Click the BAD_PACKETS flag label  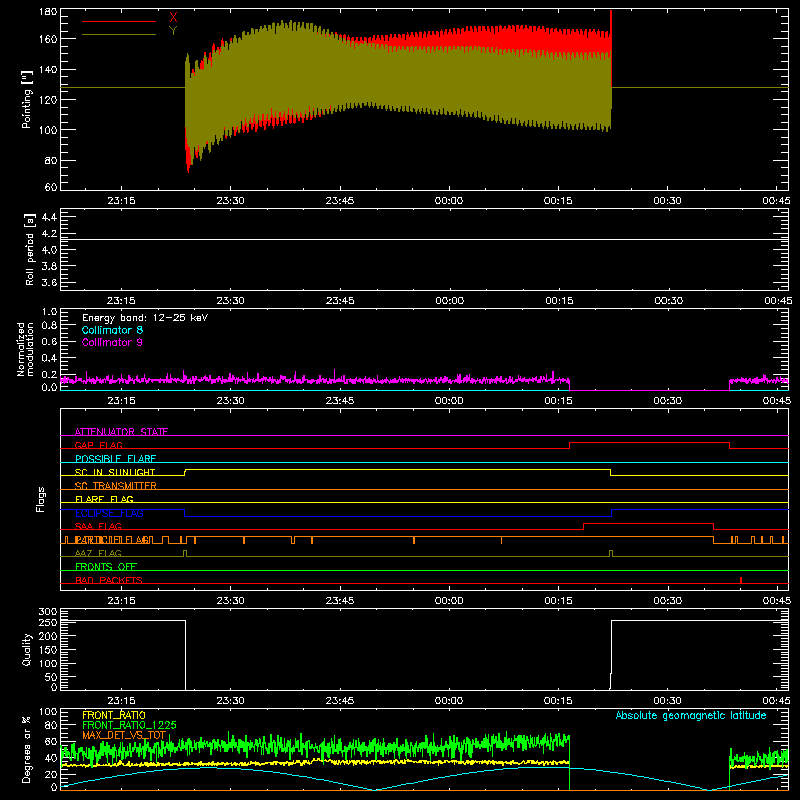tap(109, 580)
